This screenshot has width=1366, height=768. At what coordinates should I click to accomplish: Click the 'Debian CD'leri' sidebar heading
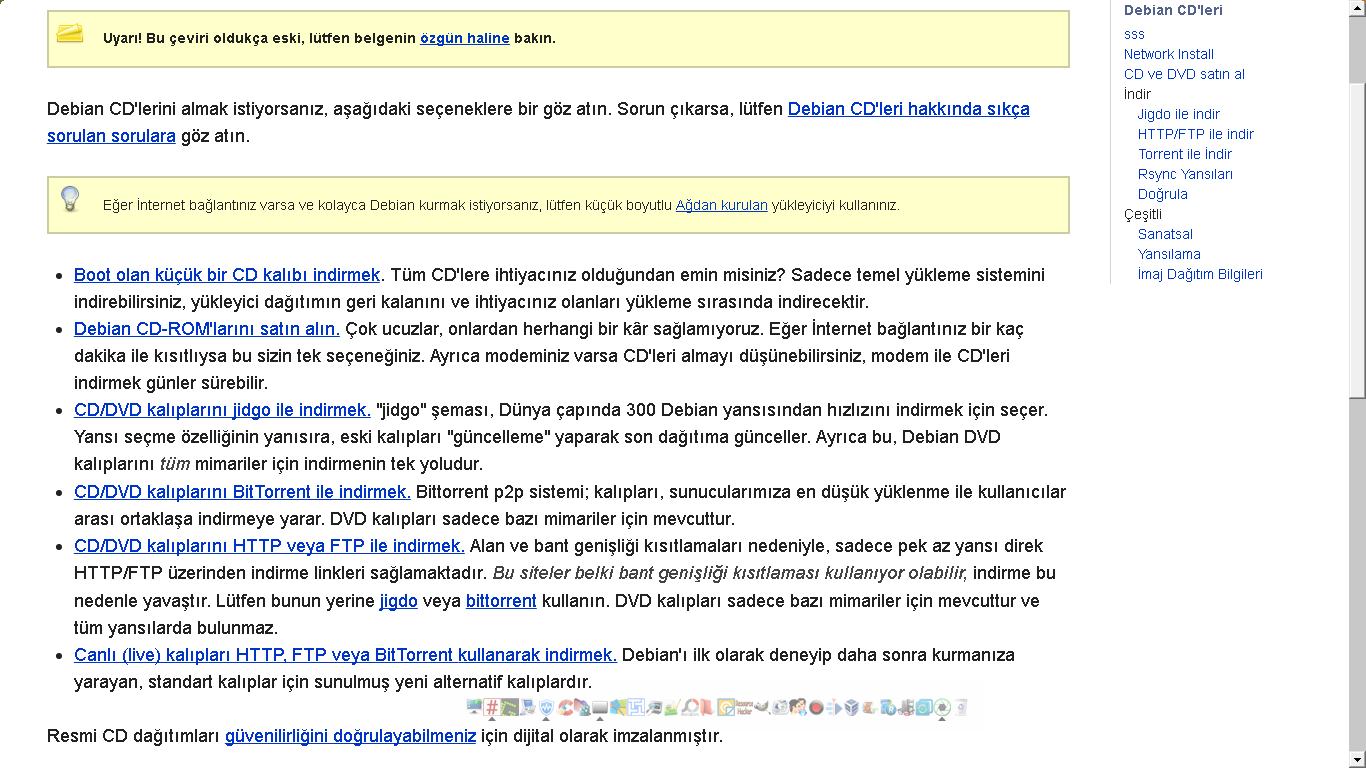pyautogui.click(x=1173, y=10)
